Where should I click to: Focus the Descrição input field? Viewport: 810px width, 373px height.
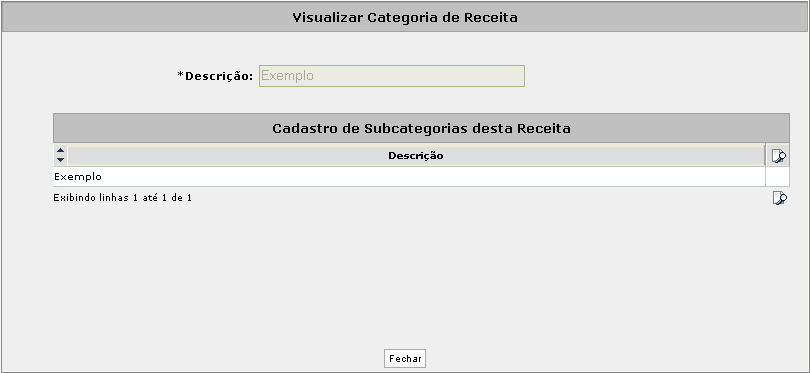[x=392, y=75]
